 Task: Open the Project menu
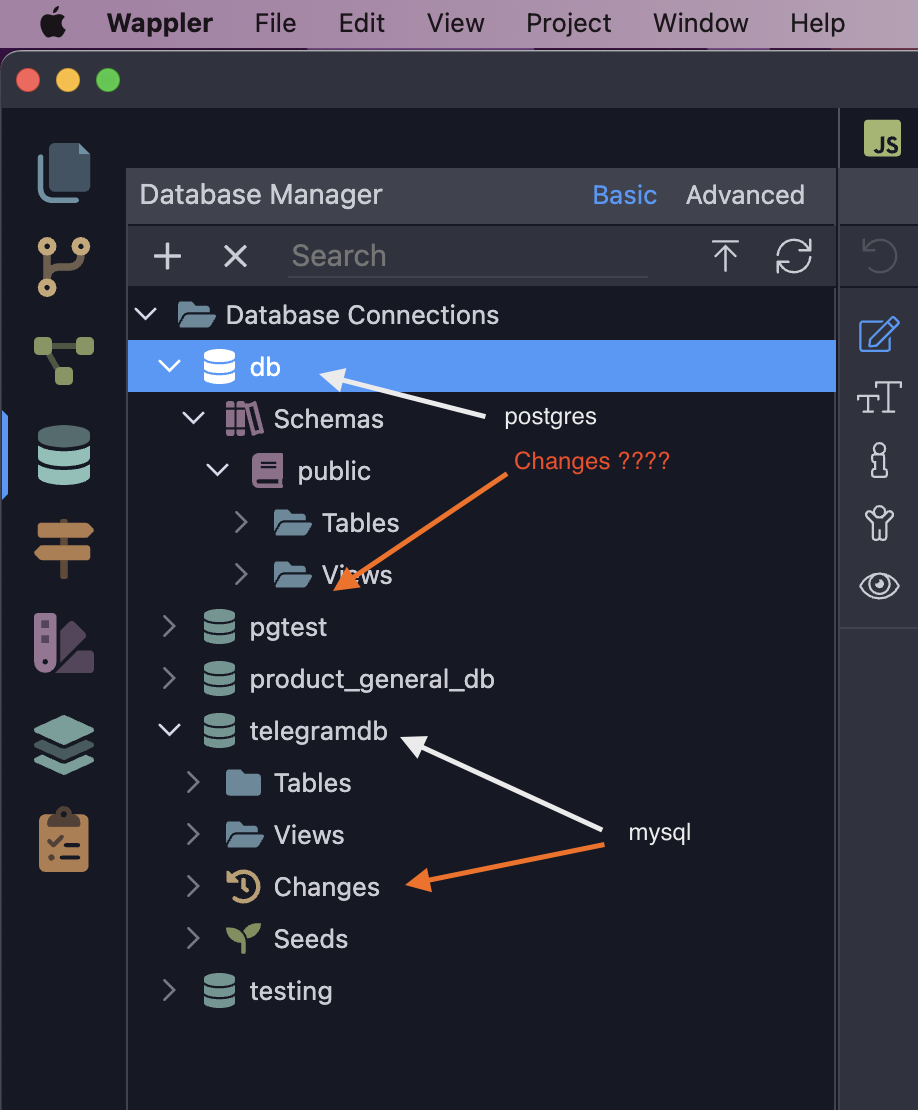click(568, 23)
